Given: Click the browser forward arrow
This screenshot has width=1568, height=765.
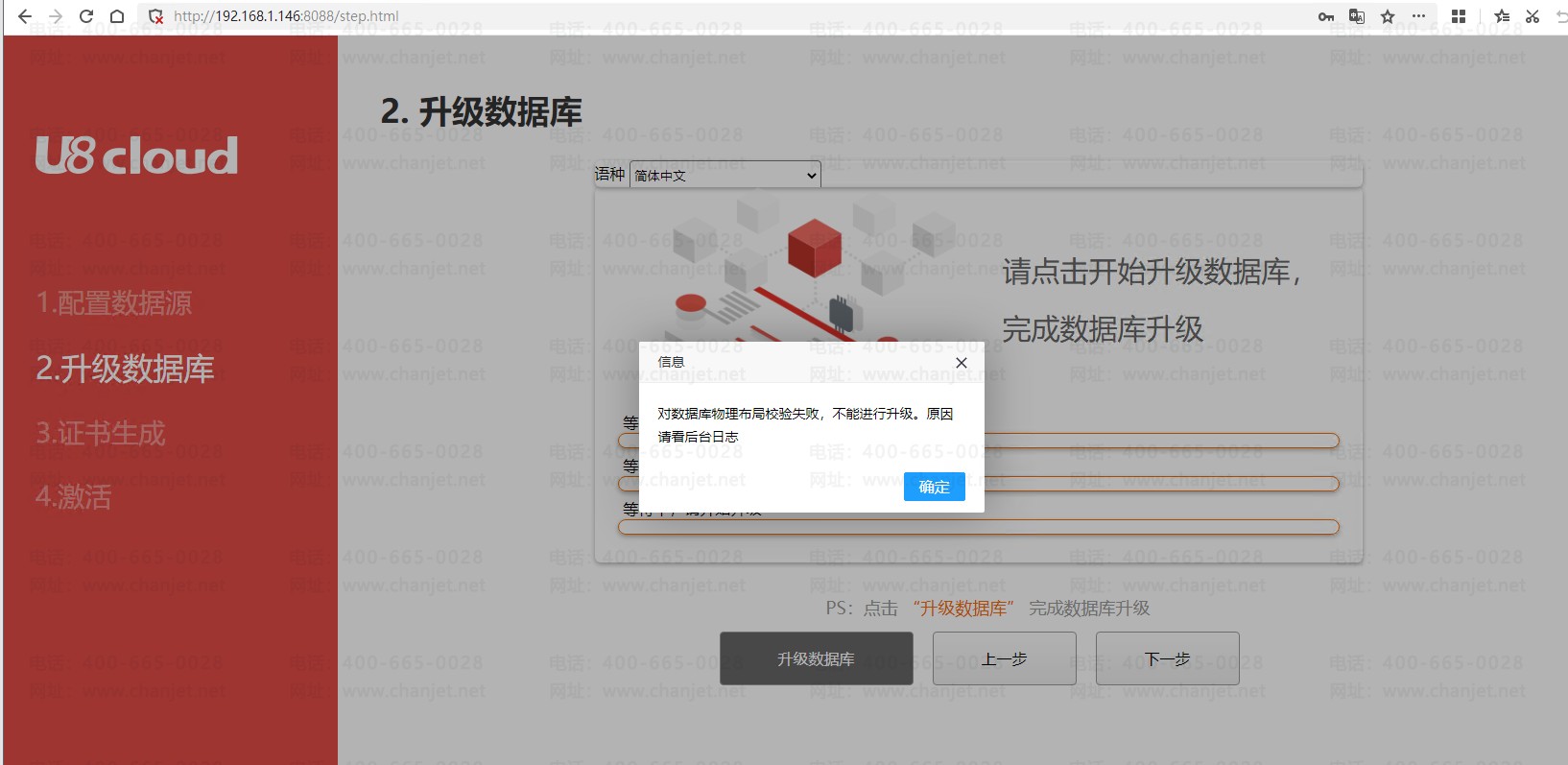Looking at the screenshot, I should click(x=56, y=16).
